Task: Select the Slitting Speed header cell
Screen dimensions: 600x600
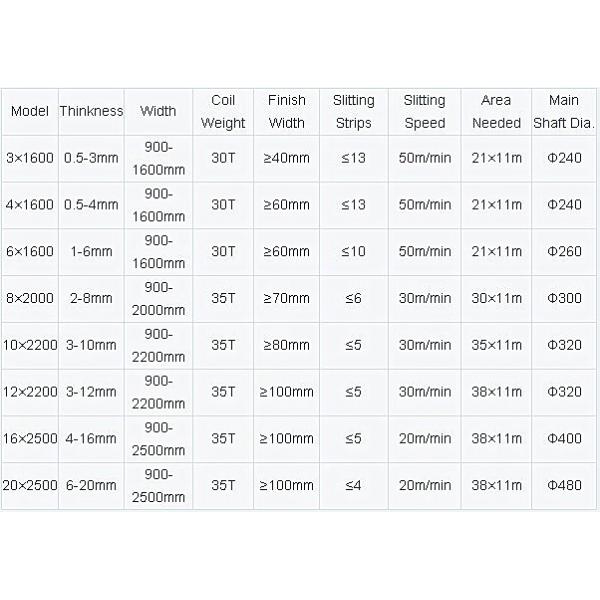Action: pos(425,112)
